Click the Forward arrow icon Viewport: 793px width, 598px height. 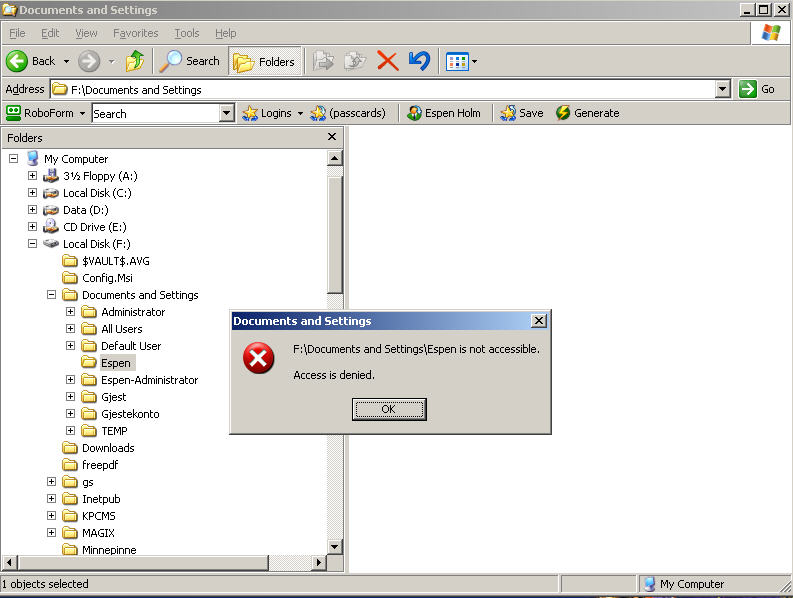pyautogui.click(x=89, y=61)
